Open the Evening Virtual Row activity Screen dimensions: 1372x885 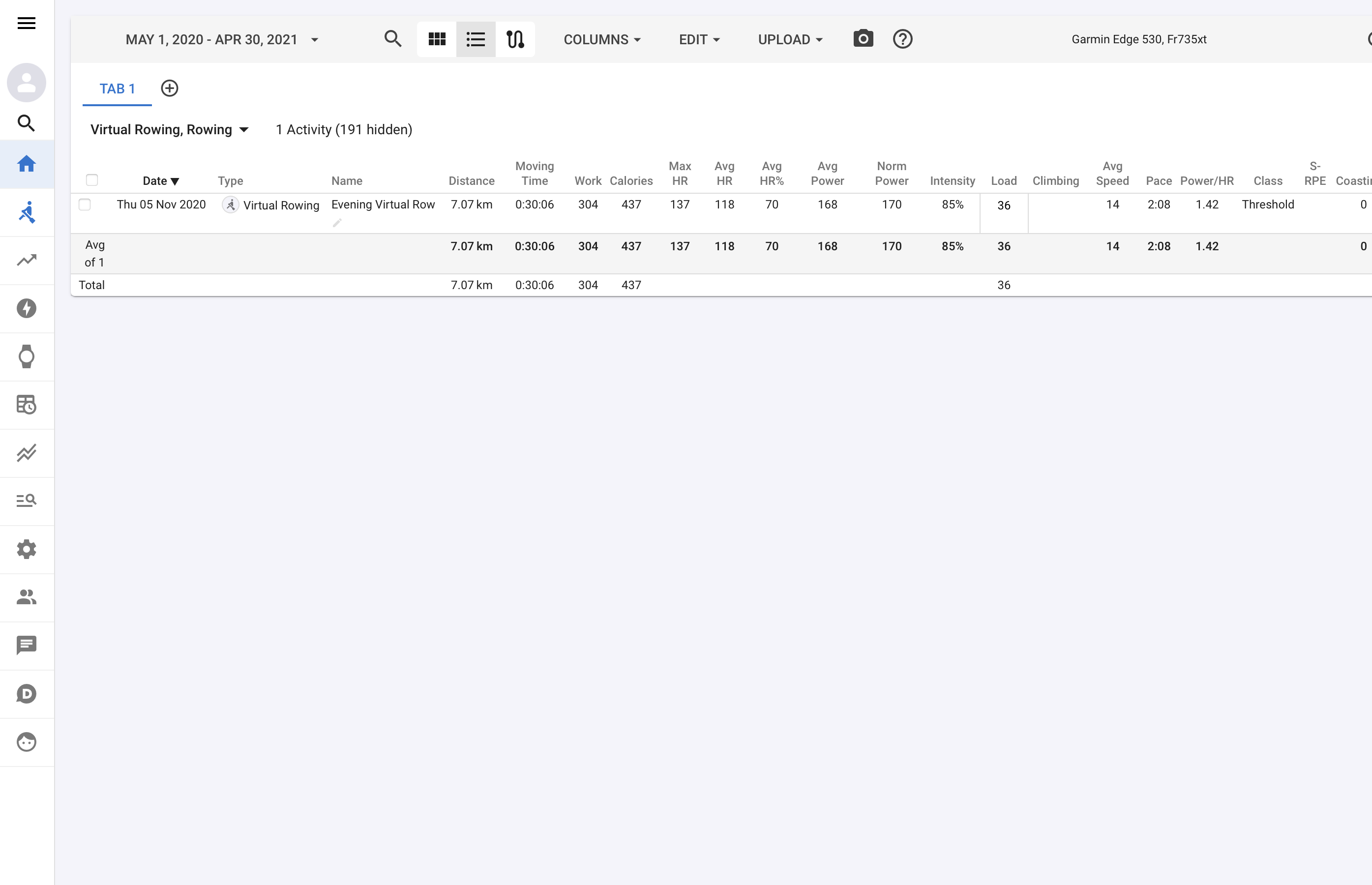click(x=383, y=205)
